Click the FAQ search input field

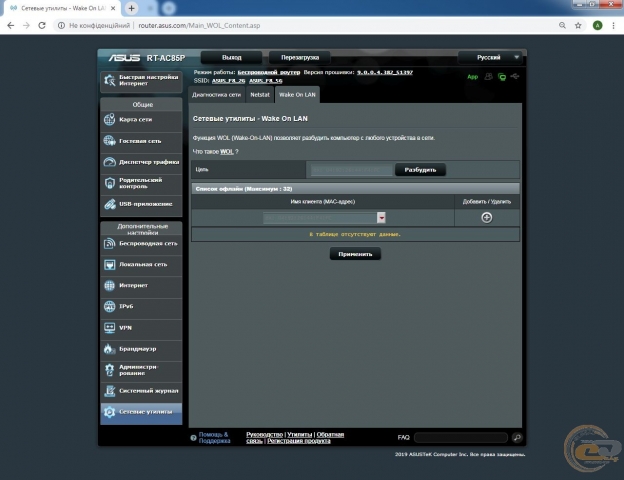tap(461, 438)
